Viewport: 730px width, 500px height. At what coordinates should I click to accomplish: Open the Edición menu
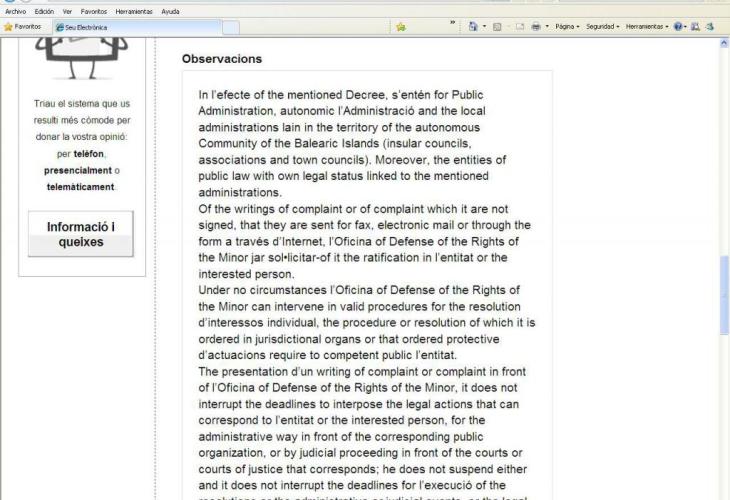click(45, 11)
